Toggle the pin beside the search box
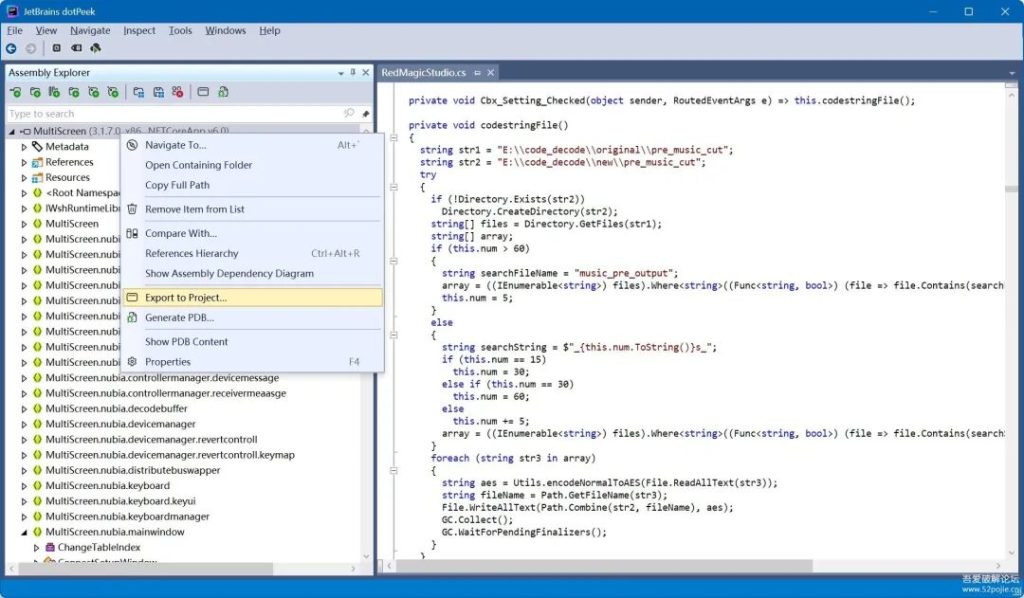Viewport: 1024px width, 598px height. 366,114
